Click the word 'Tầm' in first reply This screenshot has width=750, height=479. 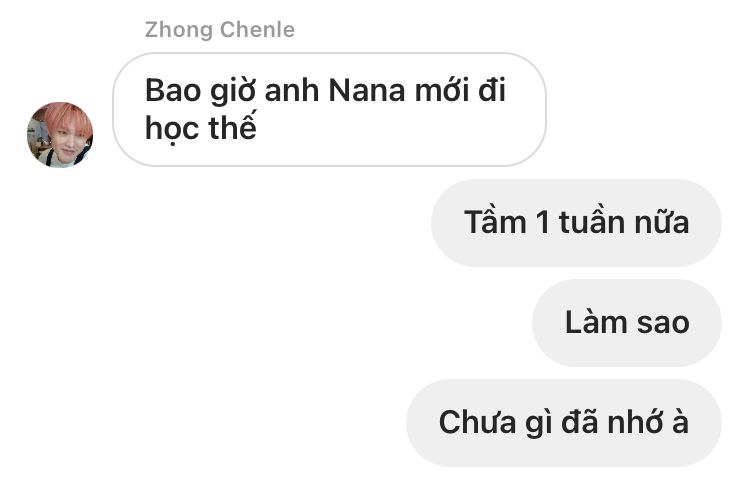pos(495,222)
